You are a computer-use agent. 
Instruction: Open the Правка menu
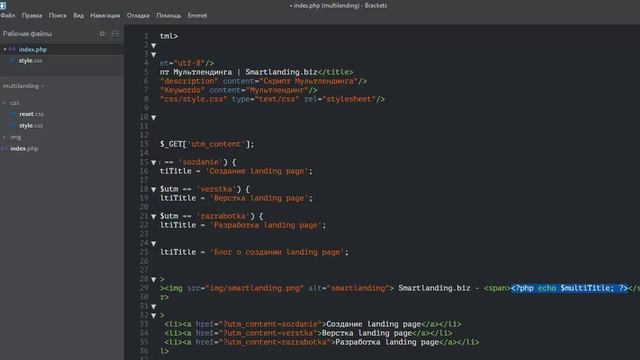[x=31, y=16]
